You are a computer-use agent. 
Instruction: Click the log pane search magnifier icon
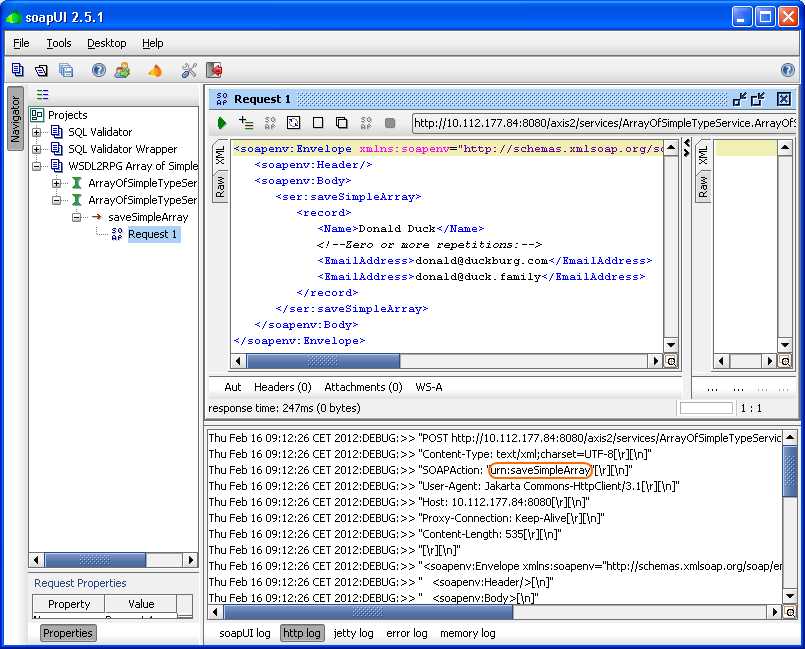790,612
